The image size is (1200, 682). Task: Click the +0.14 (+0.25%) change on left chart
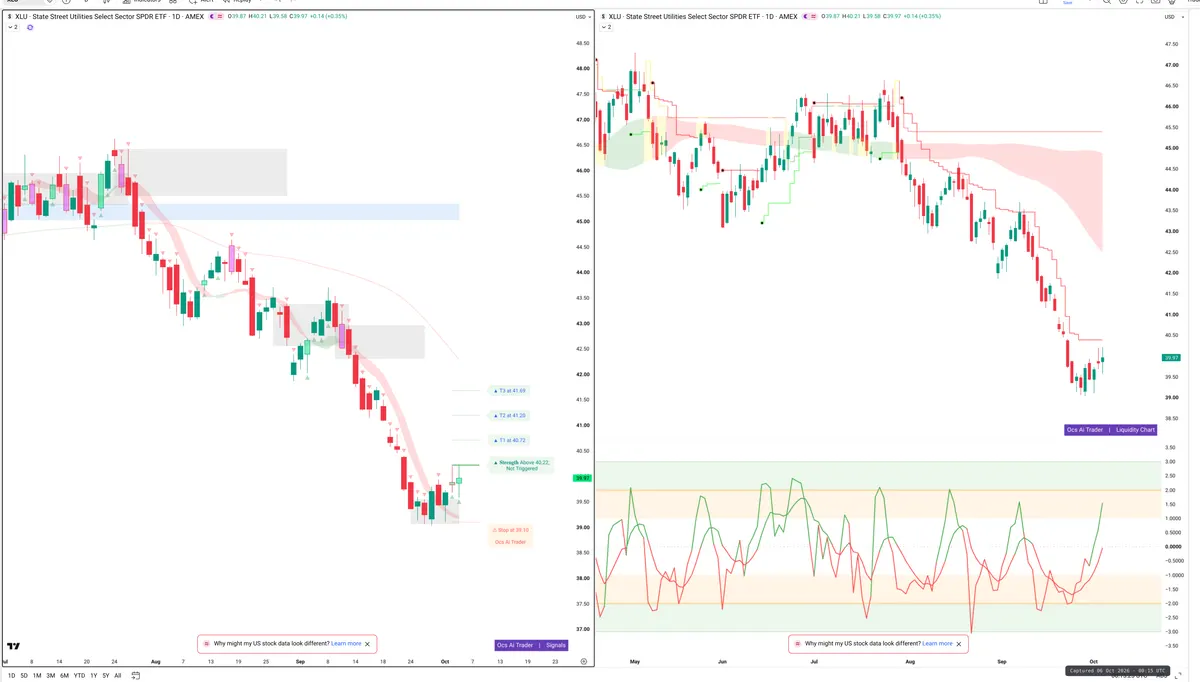tap(327, 17)
